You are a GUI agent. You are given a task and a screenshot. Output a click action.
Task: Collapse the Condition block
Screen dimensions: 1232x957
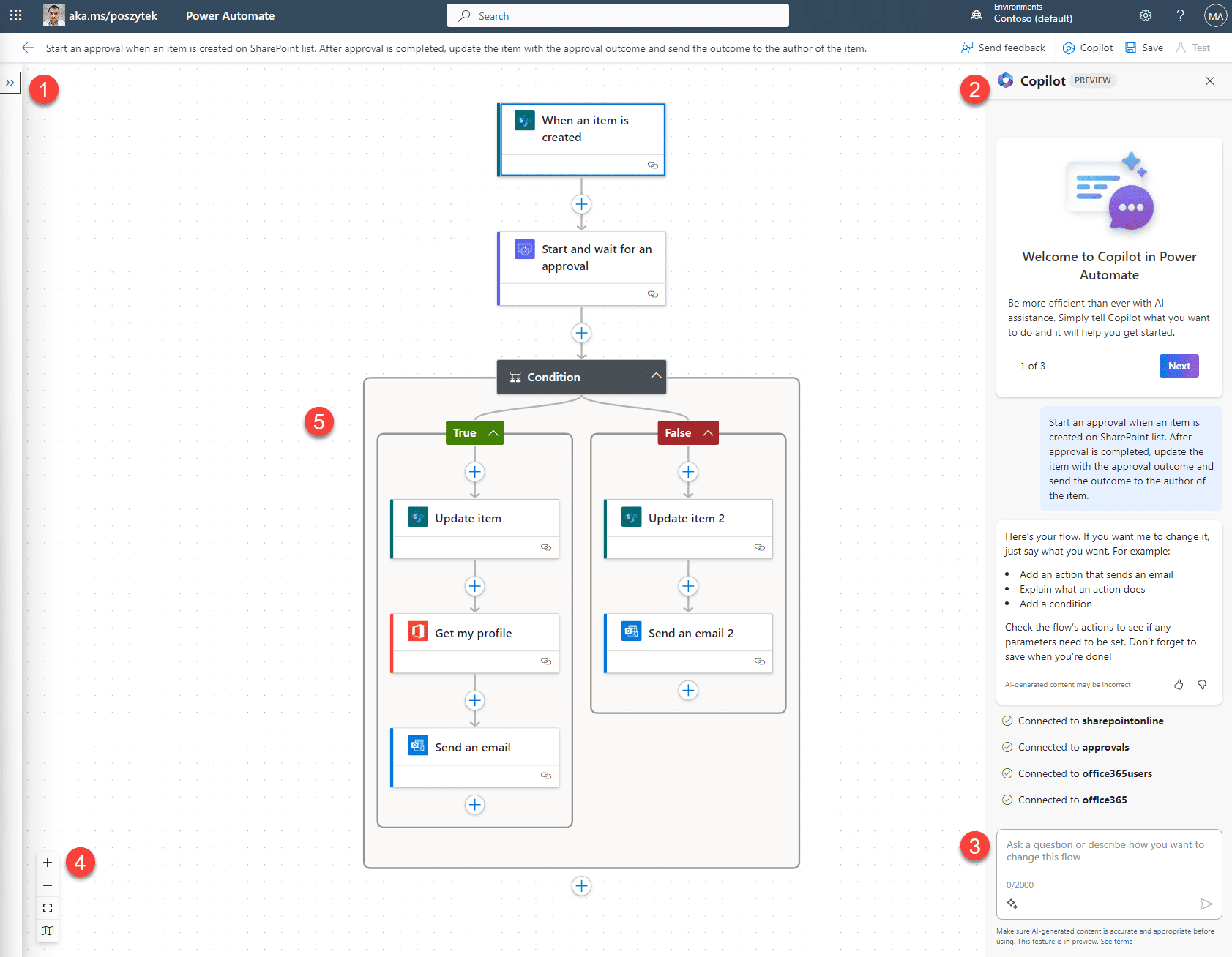pos(656,376)
